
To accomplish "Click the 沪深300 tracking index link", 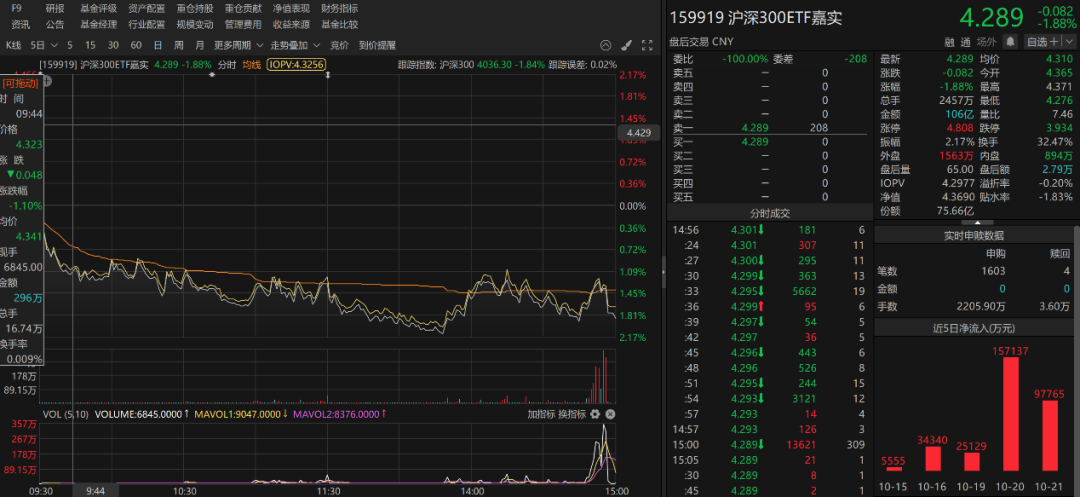I will [x=457, y=65].
